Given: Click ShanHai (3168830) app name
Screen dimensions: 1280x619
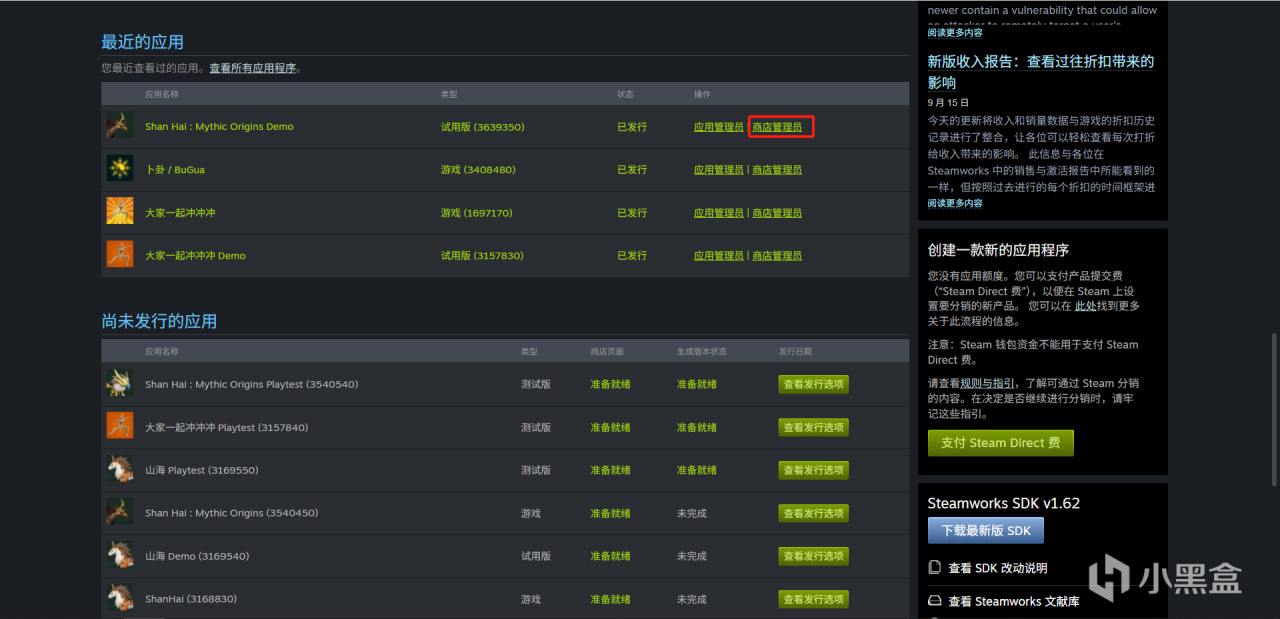Looking at the screenshot, I should pyautogui.click(x=191, y=600).
